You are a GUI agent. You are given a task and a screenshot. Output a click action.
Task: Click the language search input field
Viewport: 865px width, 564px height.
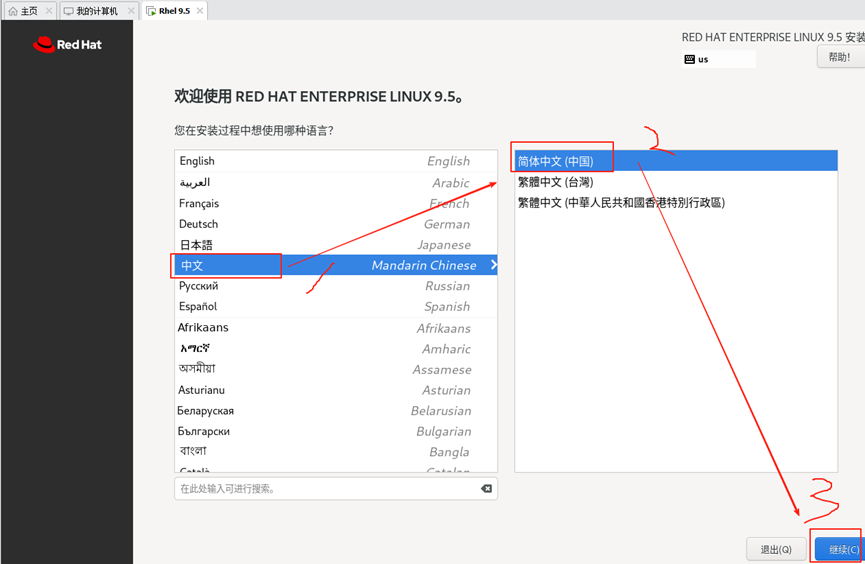tap(335, 488)
